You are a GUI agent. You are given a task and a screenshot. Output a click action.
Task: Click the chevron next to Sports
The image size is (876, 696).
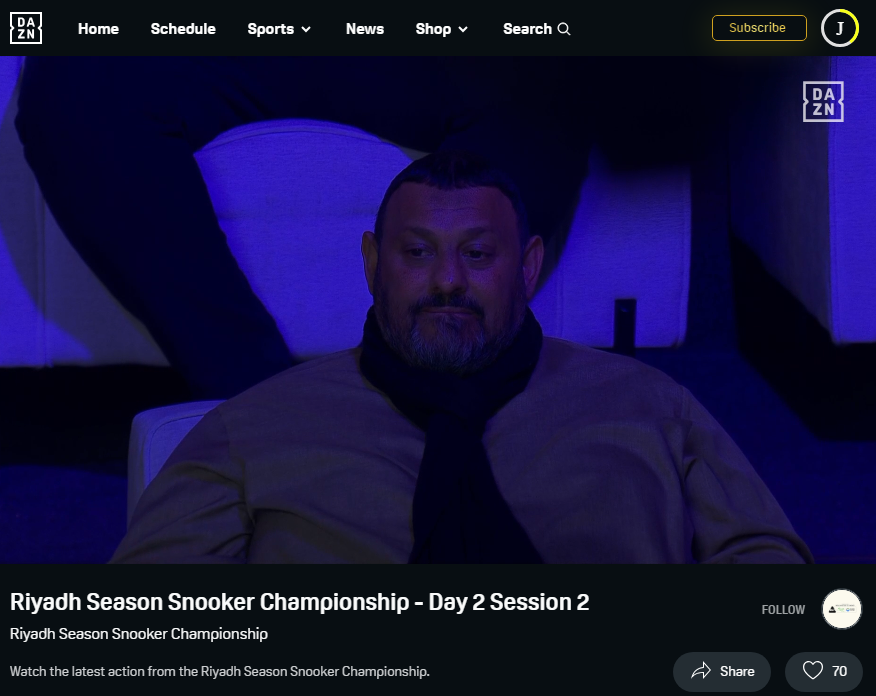tap(306, 30)
